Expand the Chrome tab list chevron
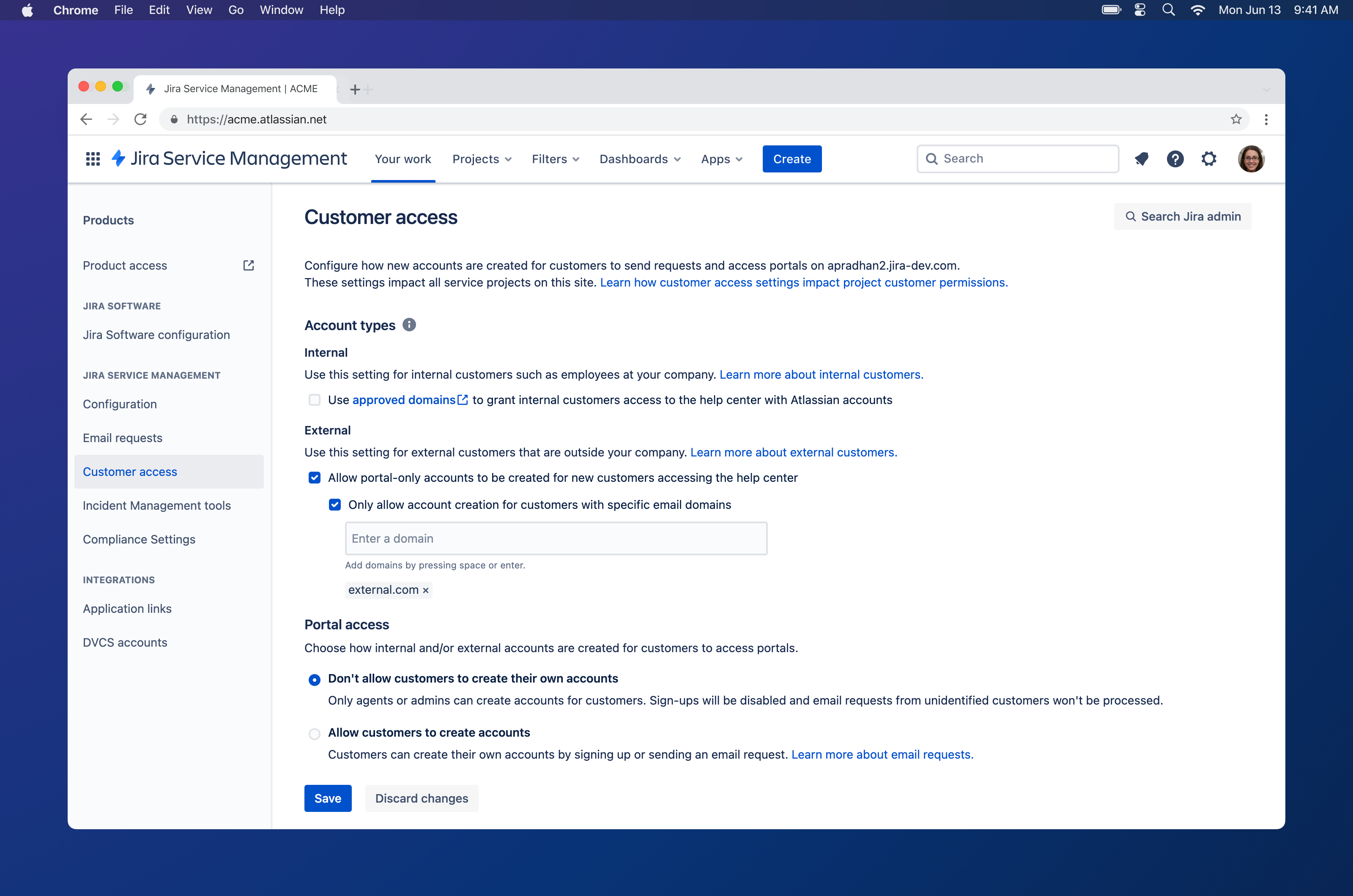1353x896 pixels. (x=1266, y=90)
